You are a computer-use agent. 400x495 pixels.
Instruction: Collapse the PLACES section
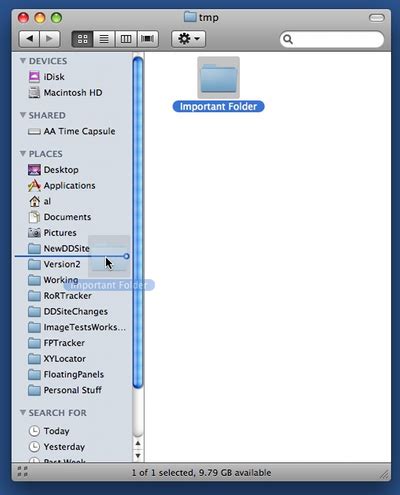tap(23, 154)
